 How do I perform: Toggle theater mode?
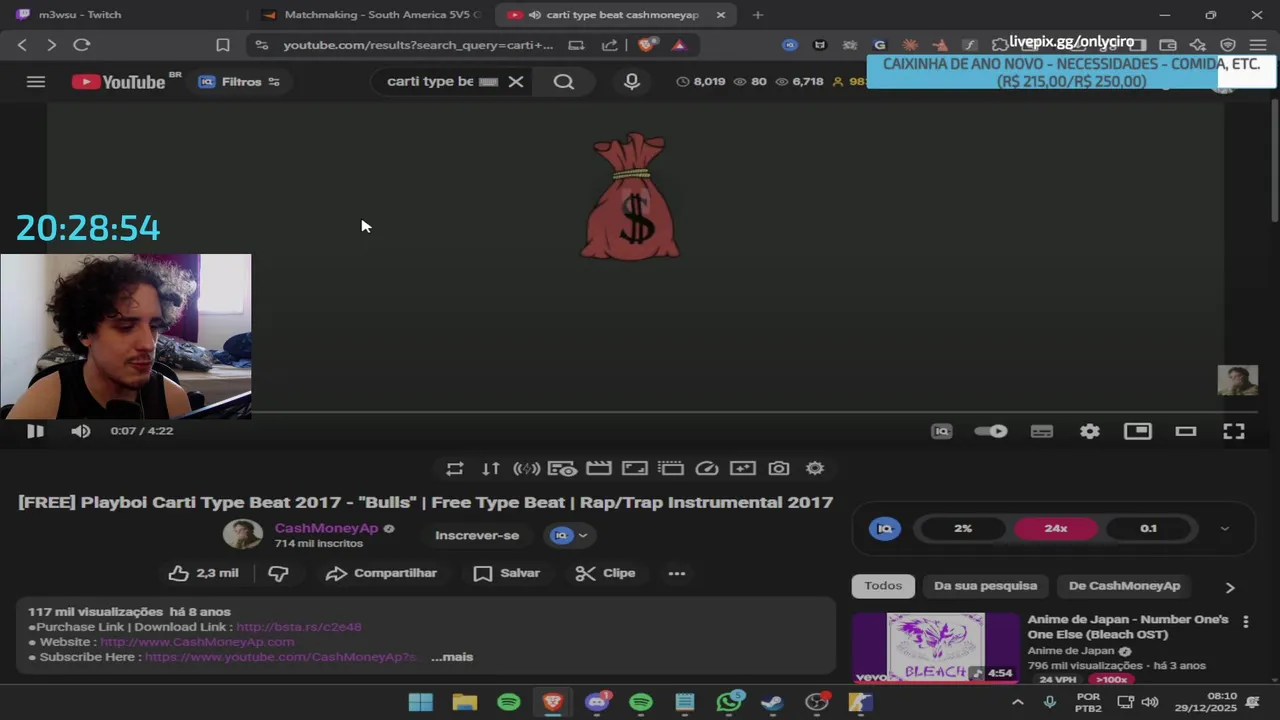(x=1186, y=431)
